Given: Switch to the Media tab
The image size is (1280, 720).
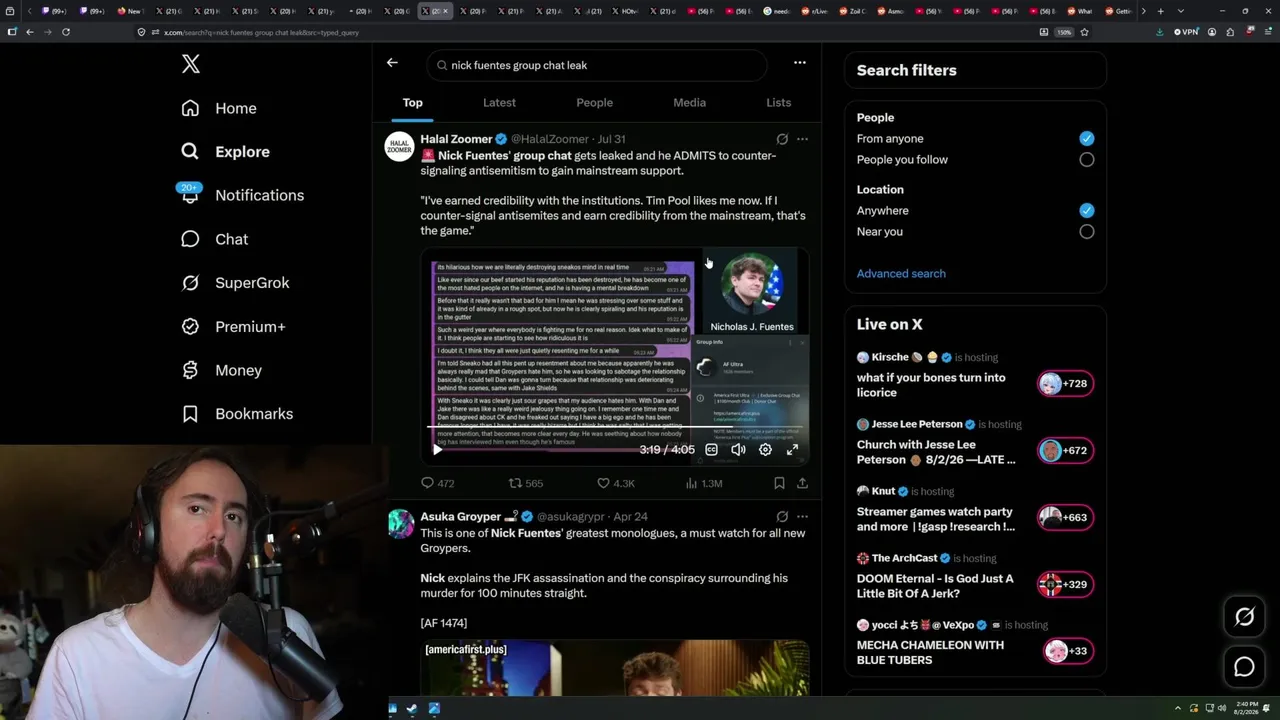Looking at the screenshot, I should (689, 103).
